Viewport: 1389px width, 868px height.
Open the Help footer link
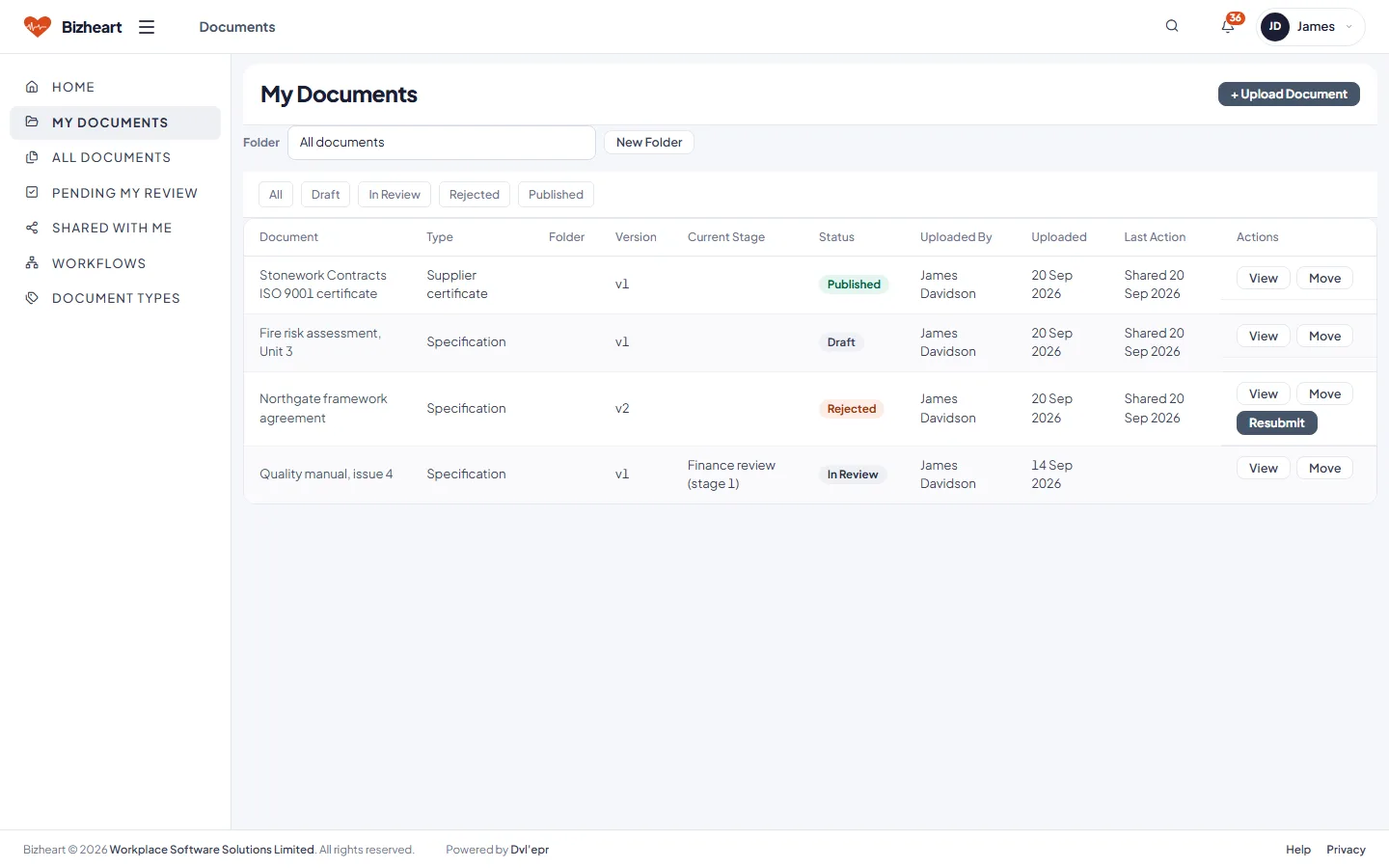click(x=1298, y=850)
